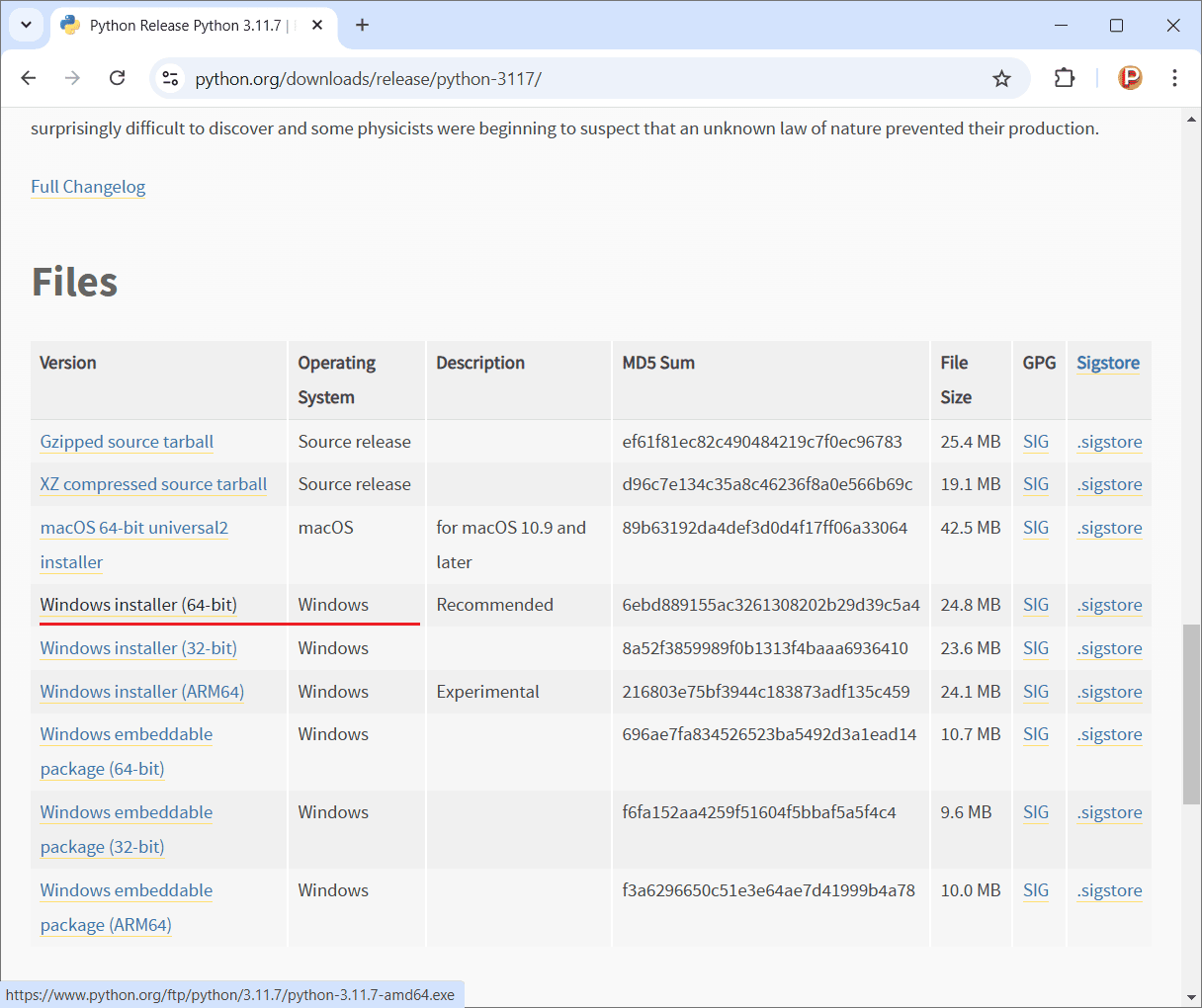Open .sigstore for embeddable package (32-bit)
Screen dimensions: 1202x1008
(x=1109, y=812)
